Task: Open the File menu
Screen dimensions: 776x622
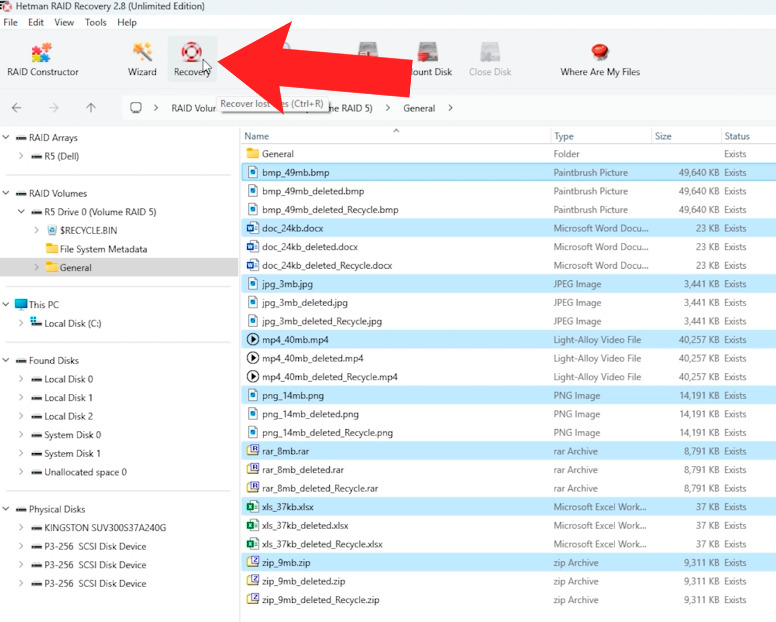Action: click(10, 22)
